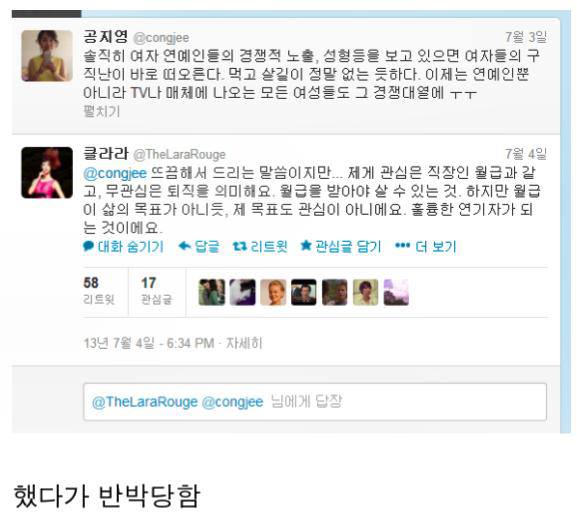Click the retweet arrows icon
This screenshot has width=577, height=516.
(240, 246)
